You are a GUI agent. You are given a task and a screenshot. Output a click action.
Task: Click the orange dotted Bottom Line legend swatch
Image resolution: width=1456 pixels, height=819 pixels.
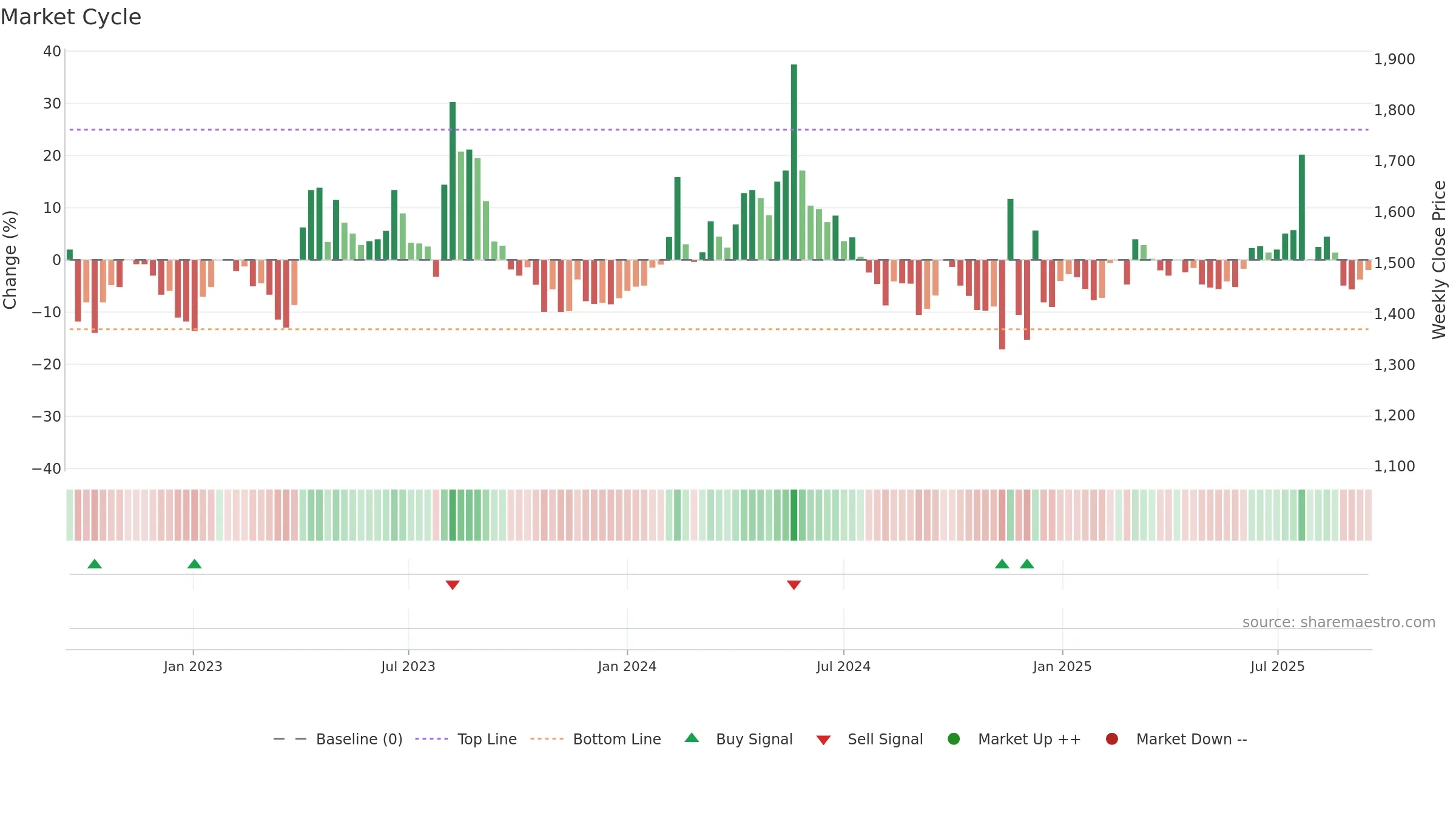coord(547,739)
